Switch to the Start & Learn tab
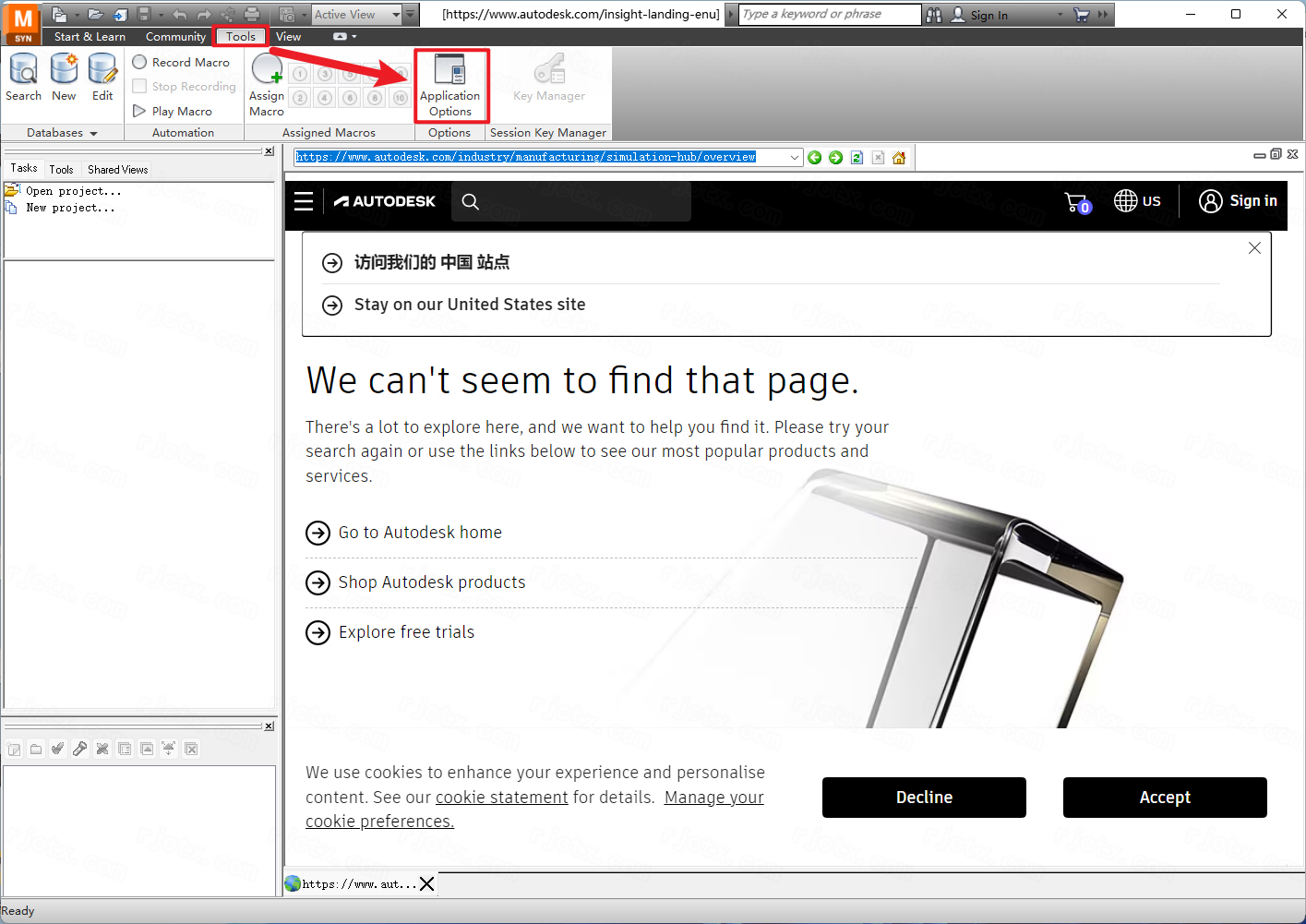This screenshot has width=1306, height=924. coord(90,37)
